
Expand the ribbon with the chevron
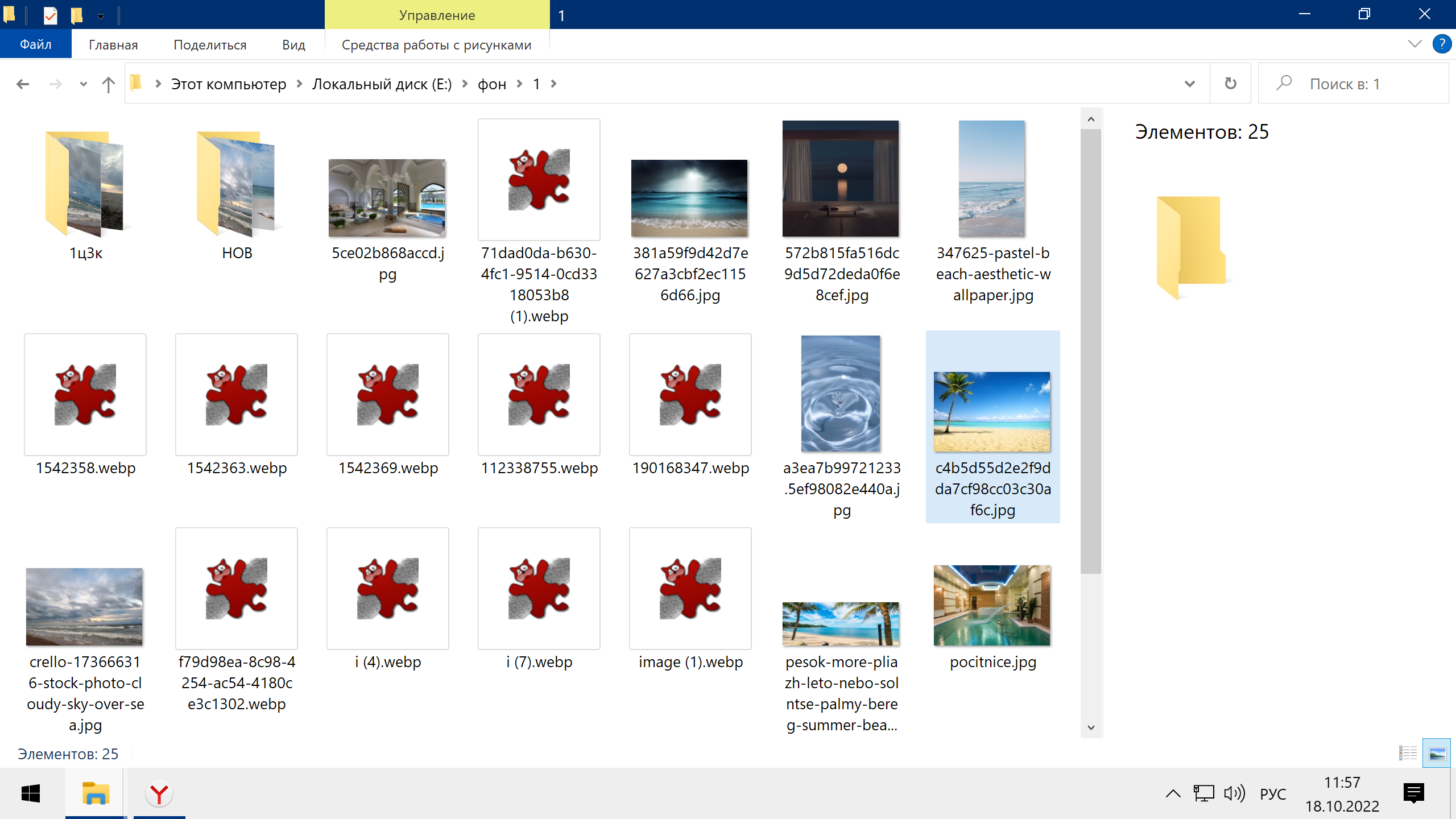click(1414, 44)
